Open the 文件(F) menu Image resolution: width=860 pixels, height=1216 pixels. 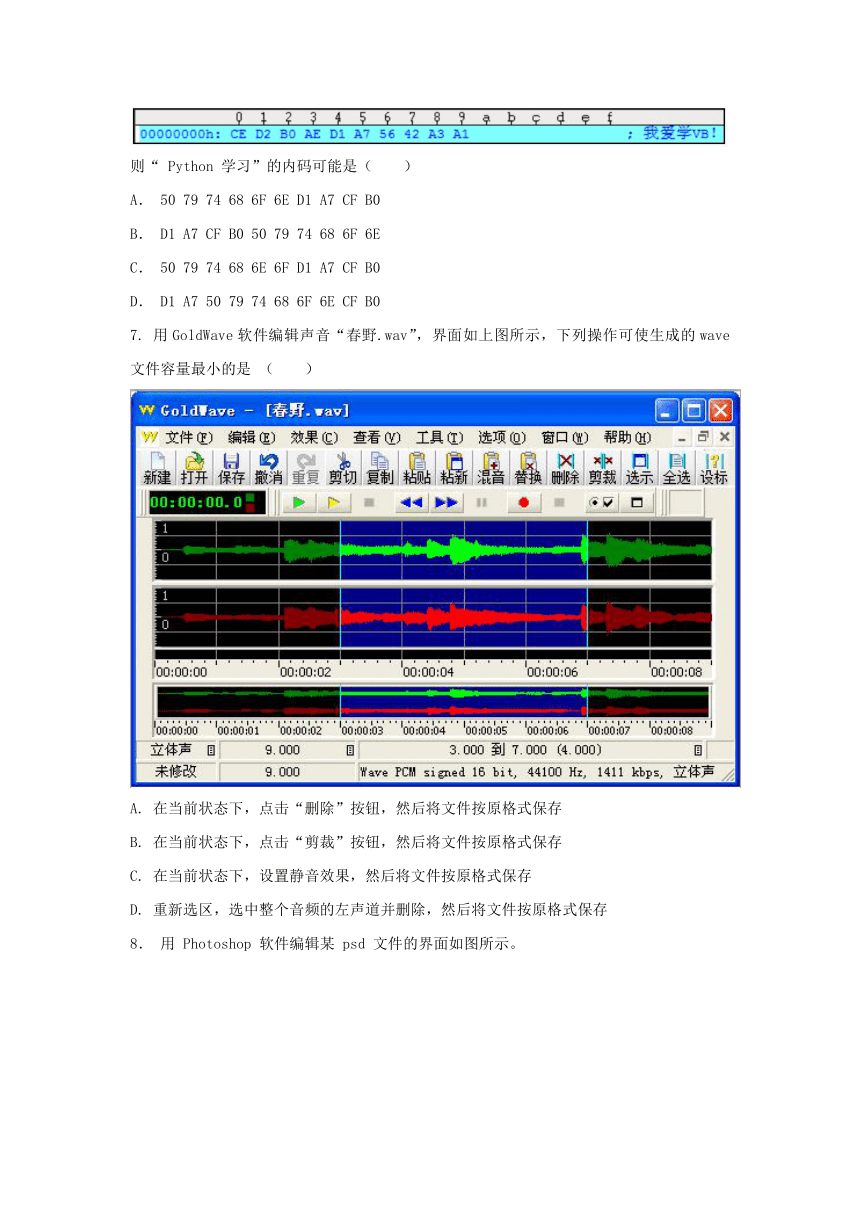pyautogui.click(x=189, y=437)
